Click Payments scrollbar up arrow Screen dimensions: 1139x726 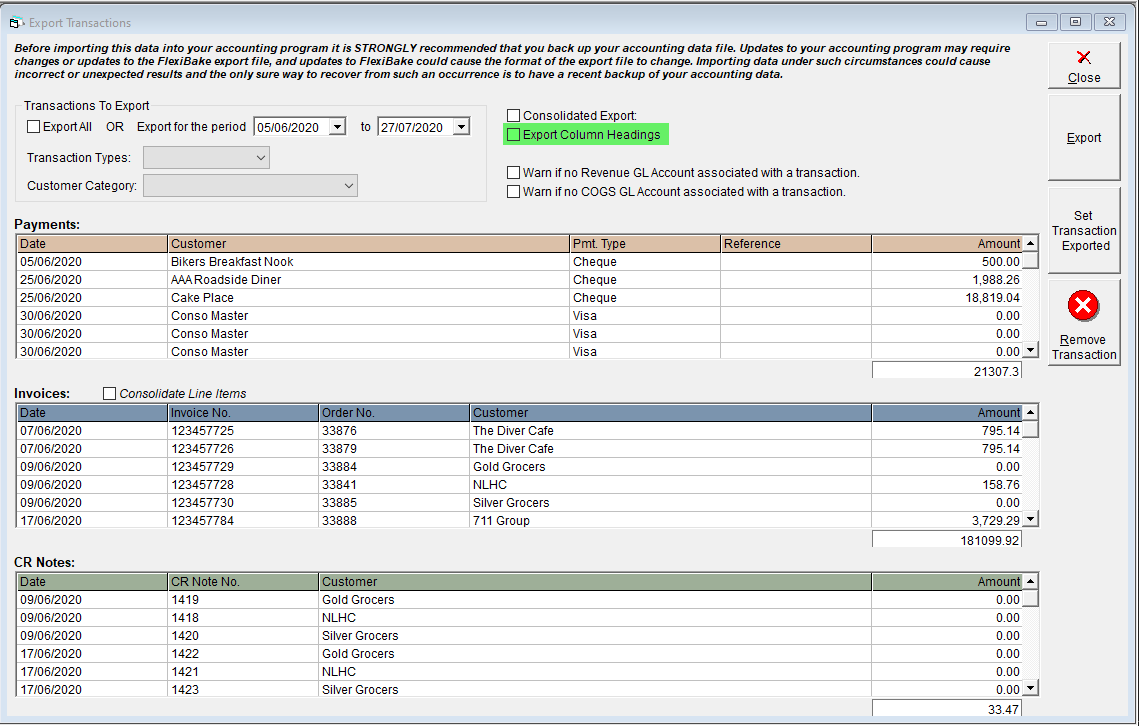[1030, 243]
